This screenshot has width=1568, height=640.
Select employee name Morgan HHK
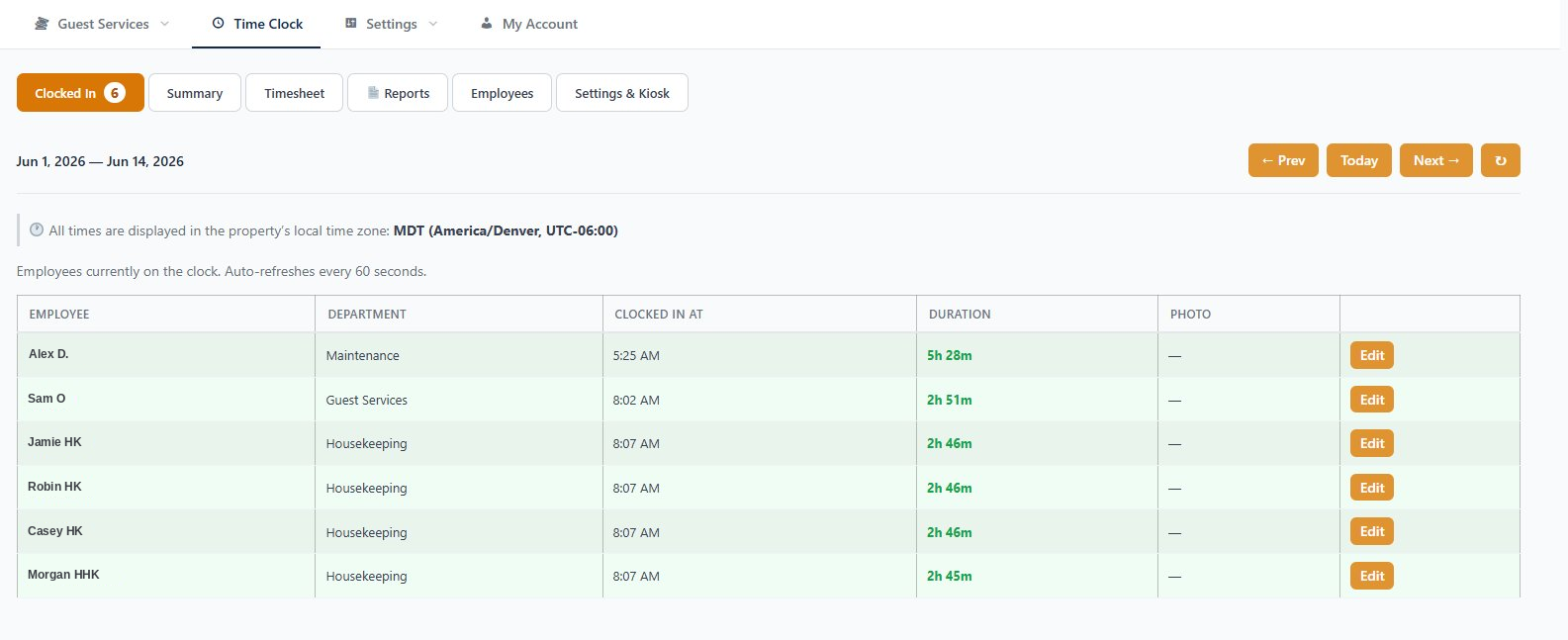click(63, 575)
